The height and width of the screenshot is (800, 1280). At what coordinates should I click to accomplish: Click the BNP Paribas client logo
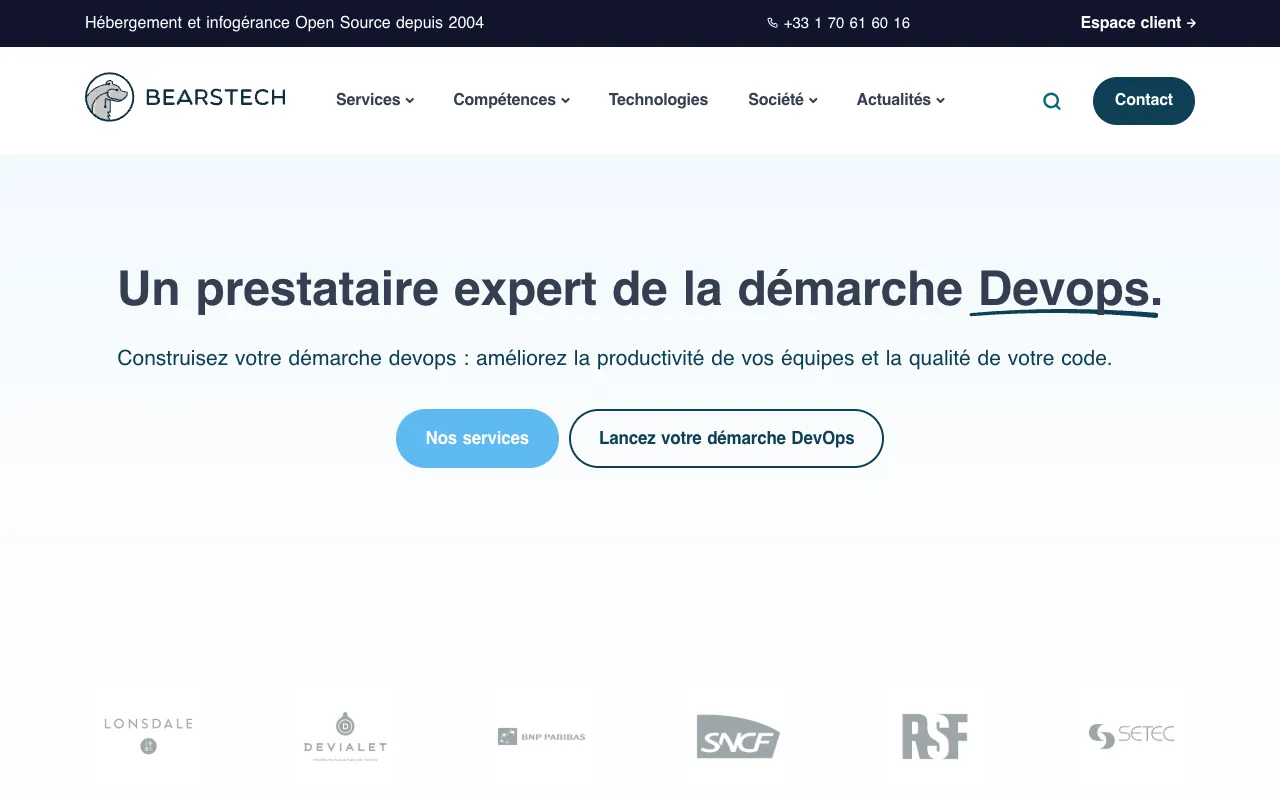(x=541, y=737)
